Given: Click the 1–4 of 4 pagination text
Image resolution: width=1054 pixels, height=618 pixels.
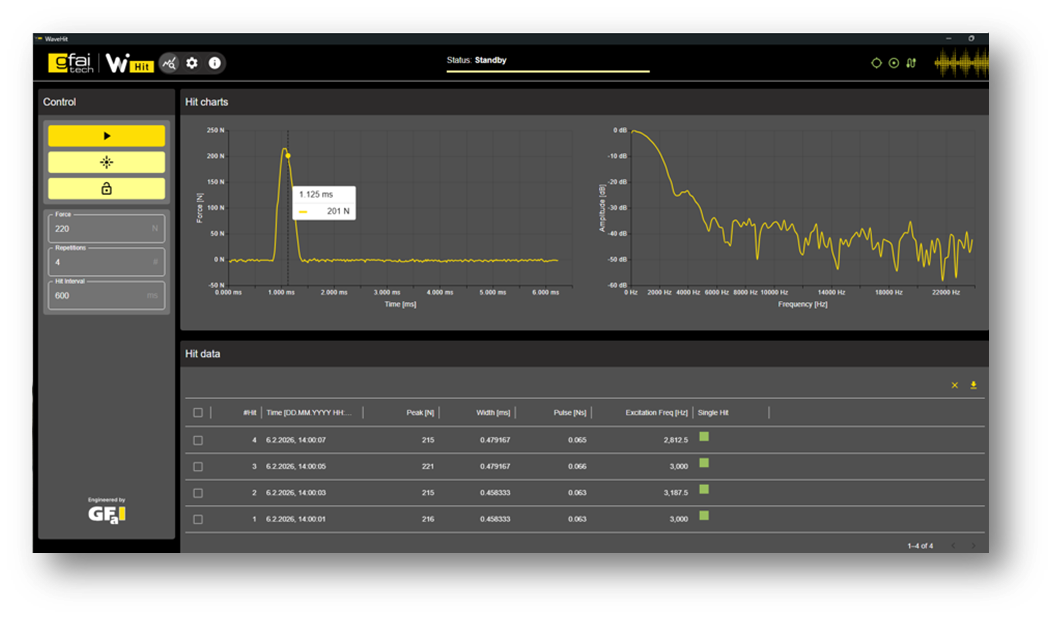Looking at the screenshot, I should [920, 546].
